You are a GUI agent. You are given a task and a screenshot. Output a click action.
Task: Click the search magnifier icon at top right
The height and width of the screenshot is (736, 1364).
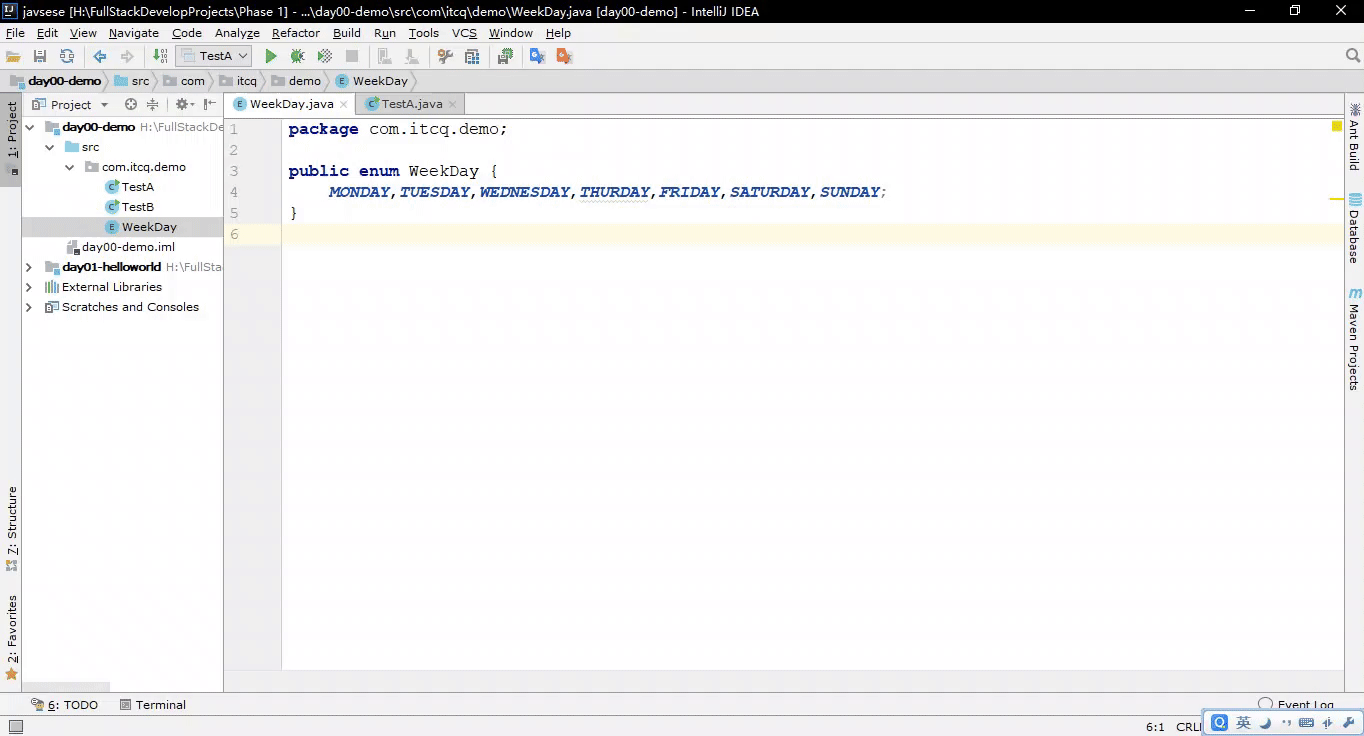1352,56
